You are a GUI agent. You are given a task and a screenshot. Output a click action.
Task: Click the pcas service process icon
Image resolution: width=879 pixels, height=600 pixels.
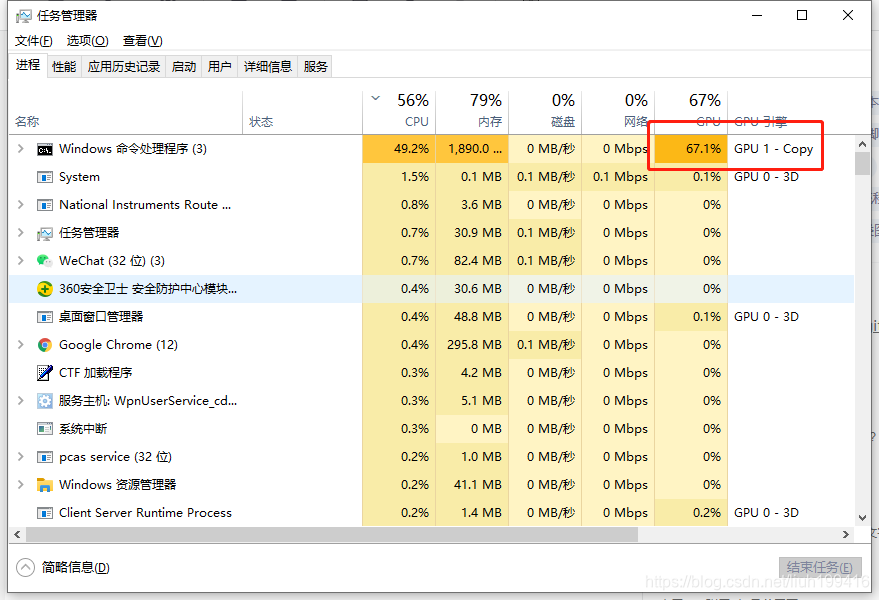pyautogui.click(x=45, y=457)
